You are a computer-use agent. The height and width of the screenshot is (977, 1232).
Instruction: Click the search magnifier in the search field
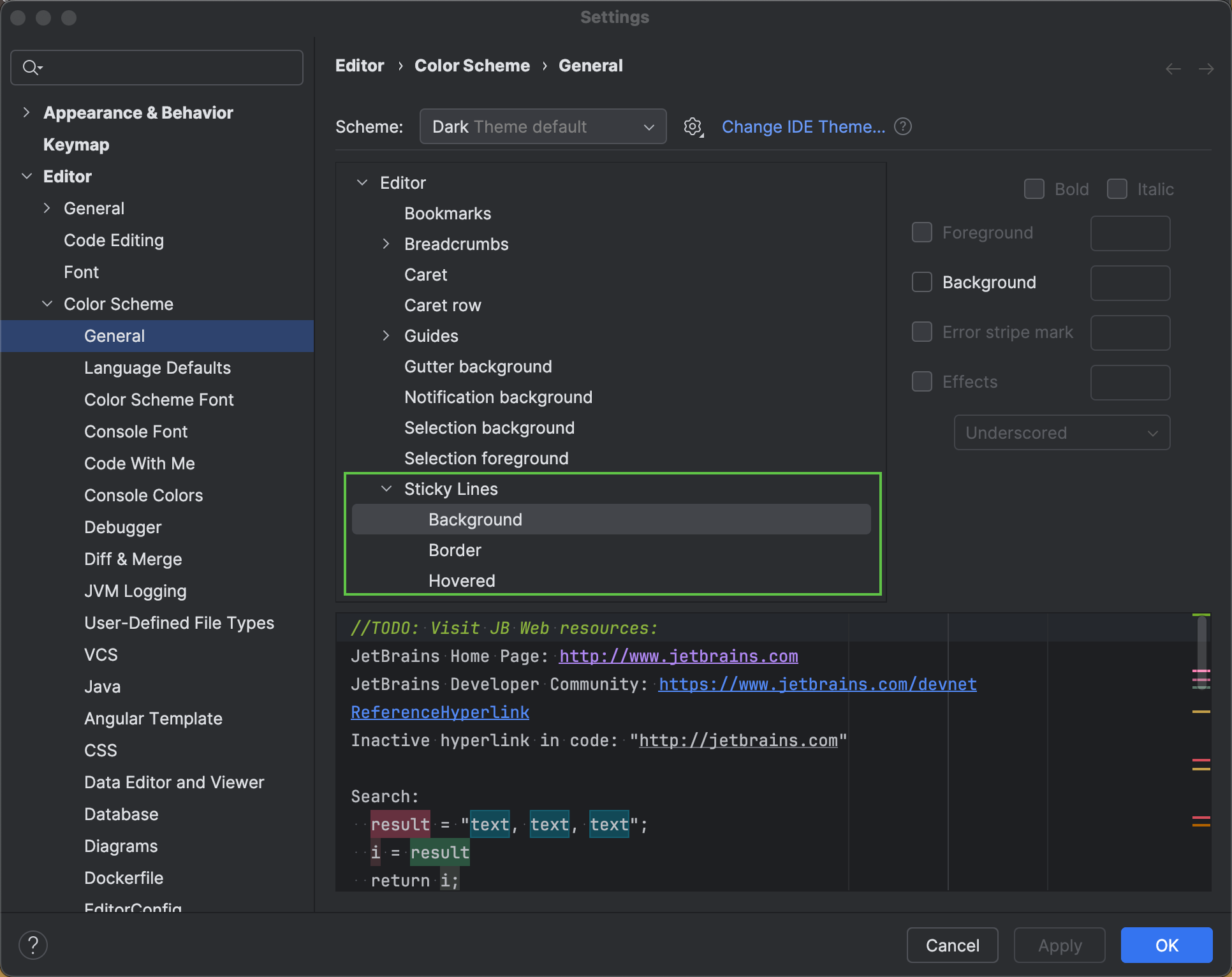(x=33, y=67)
